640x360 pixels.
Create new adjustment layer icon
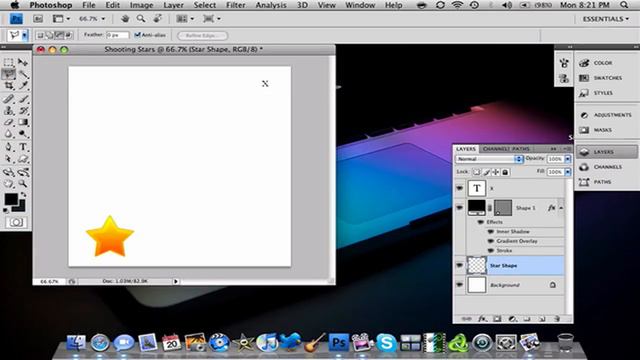coord(513,319)
